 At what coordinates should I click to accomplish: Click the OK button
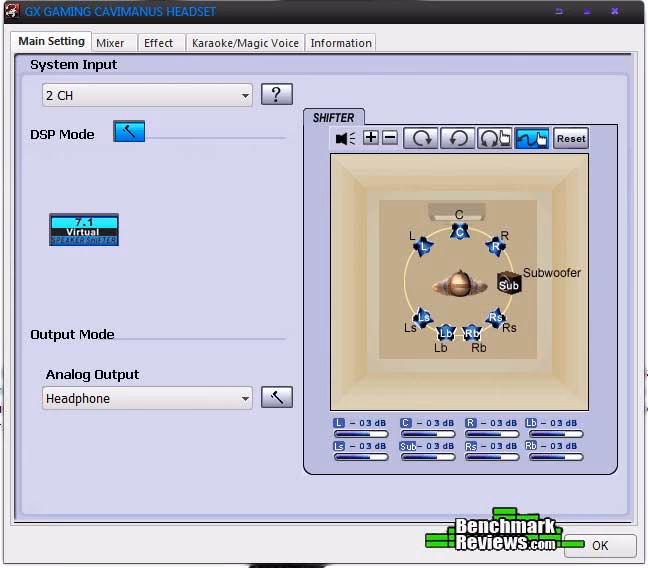click(600, 546)
